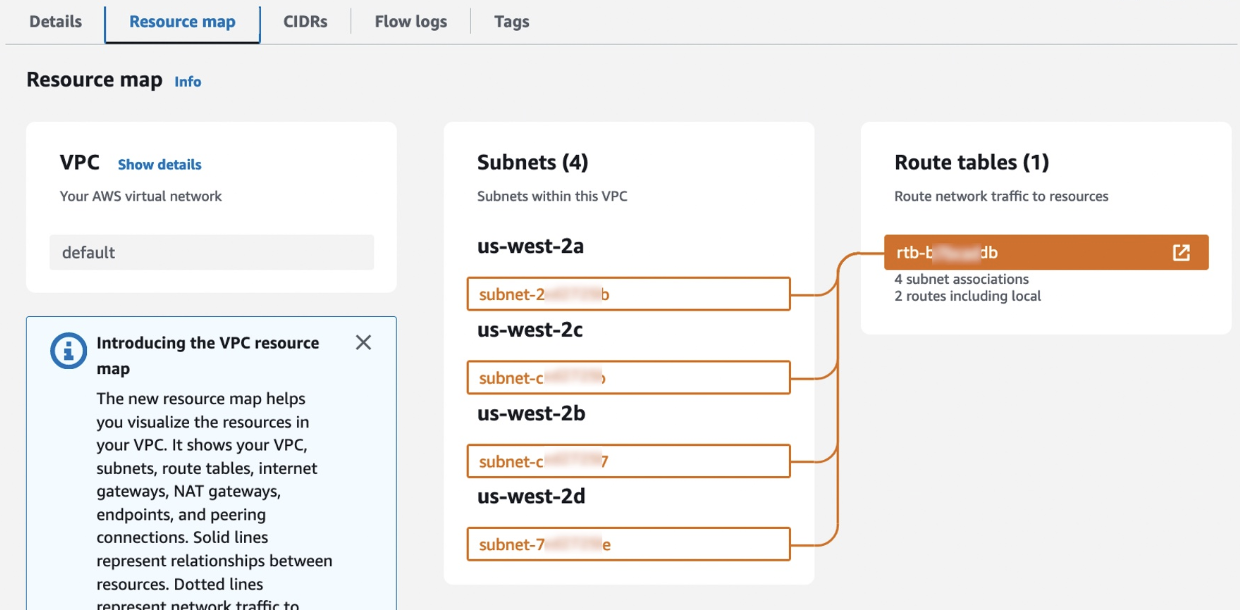Select the subnet under us-west-2b

click(629, 461)
